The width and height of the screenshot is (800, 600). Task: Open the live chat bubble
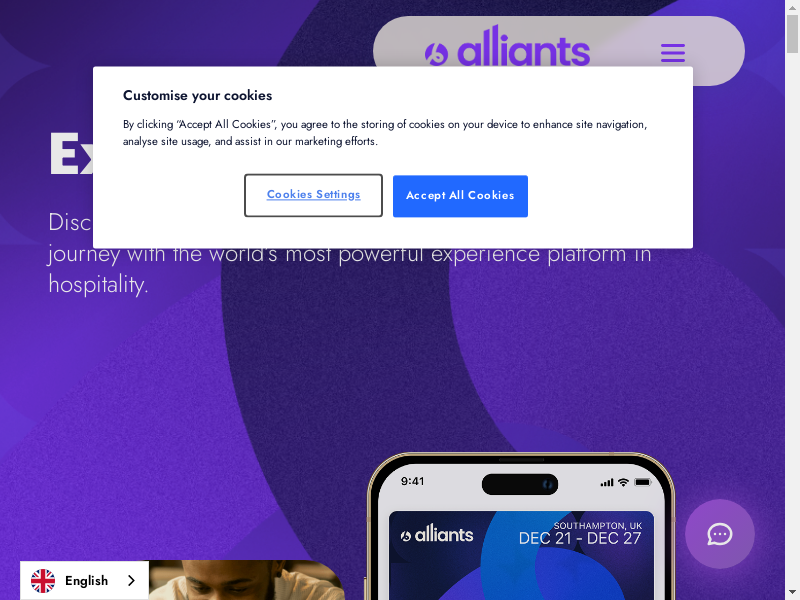719,534
